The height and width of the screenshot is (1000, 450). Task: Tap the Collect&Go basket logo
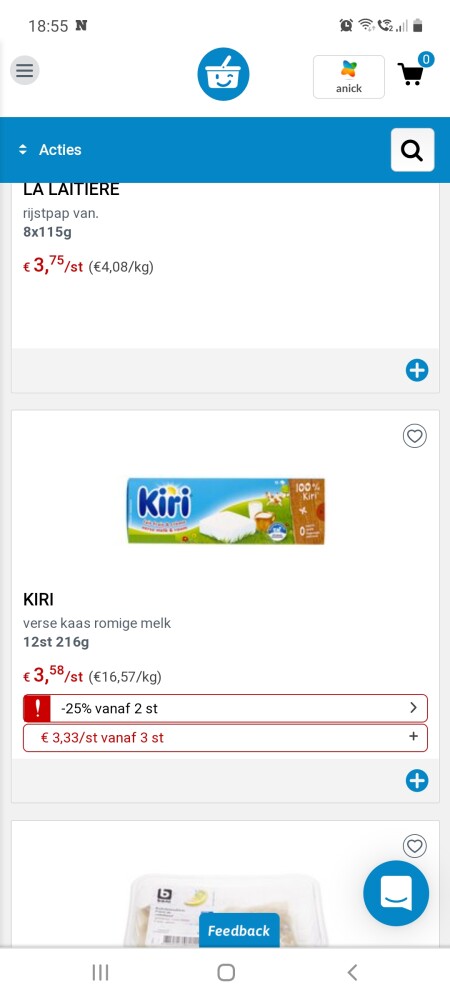point(223,74)
